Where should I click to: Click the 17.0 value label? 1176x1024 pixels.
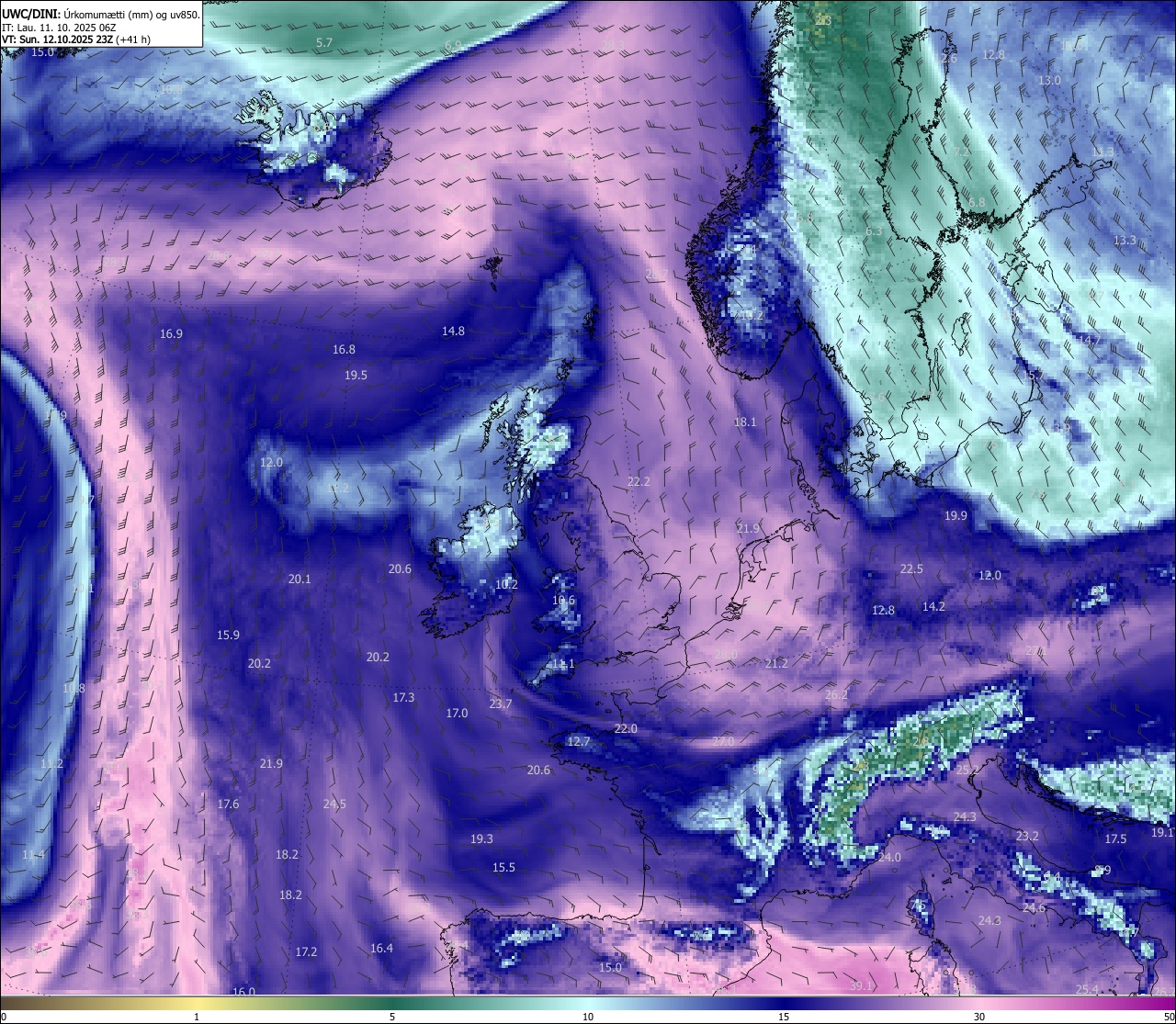(x=457, y=714)
